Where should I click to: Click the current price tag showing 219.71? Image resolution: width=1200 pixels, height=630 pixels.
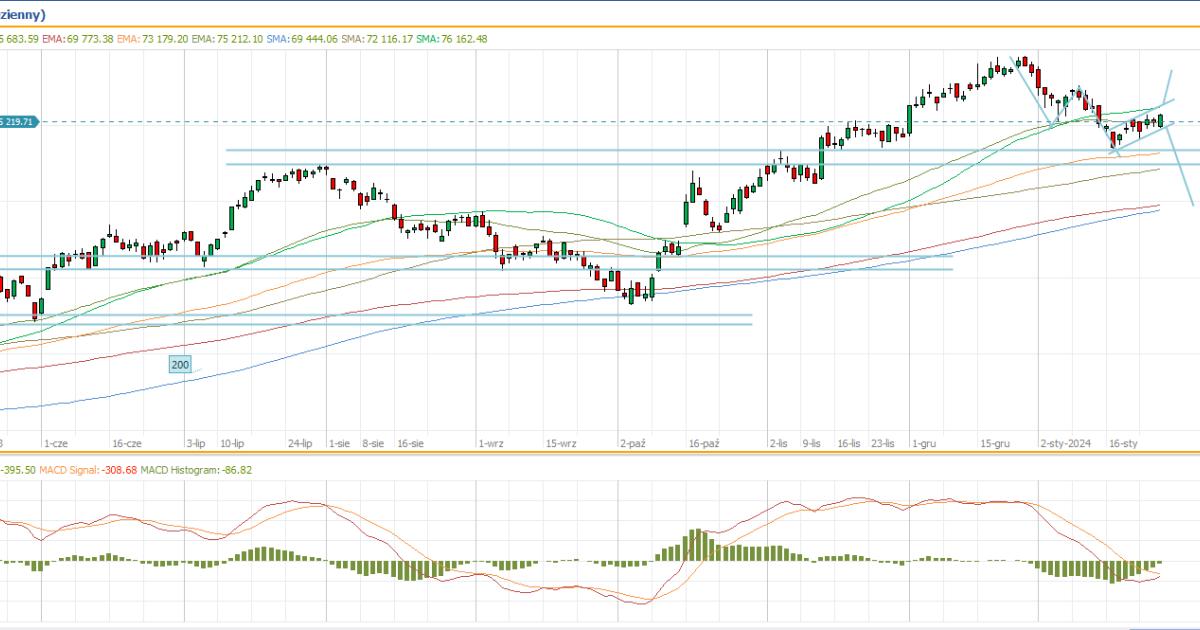(18, 122)
